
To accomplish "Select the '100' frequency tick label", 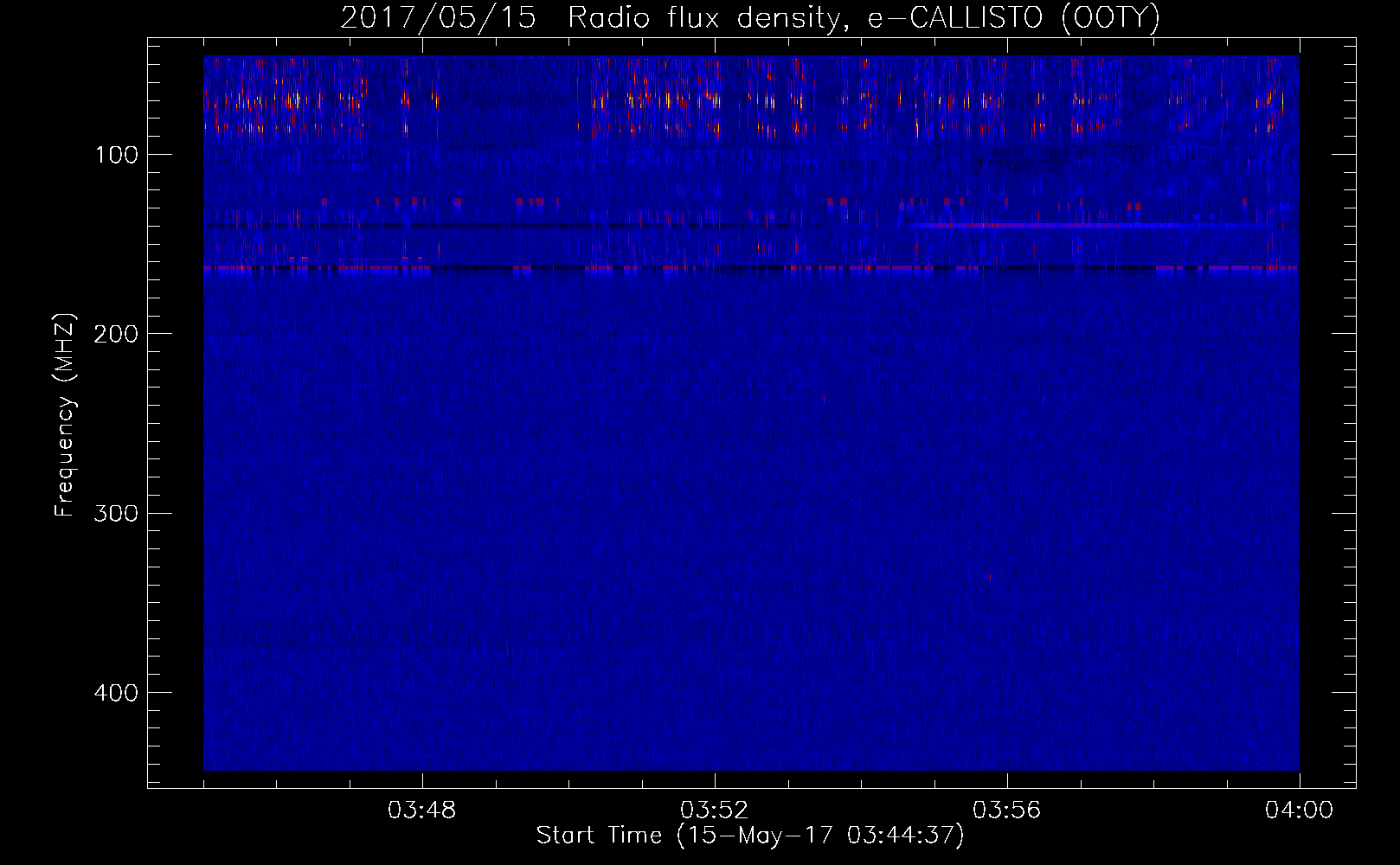I will tap(117, 155).
